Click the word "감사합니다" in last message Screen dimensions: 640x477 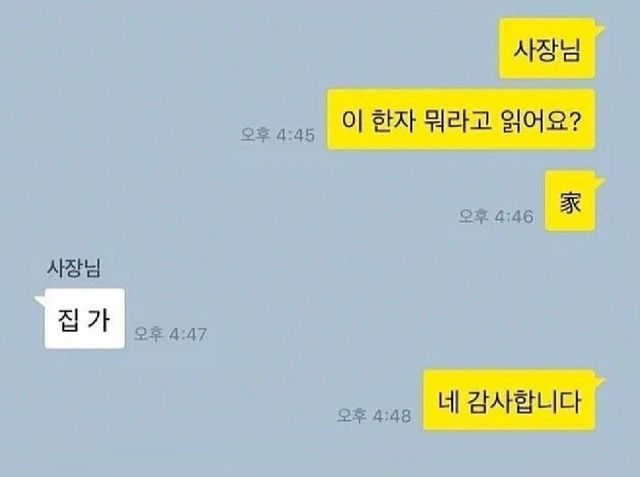524,402
